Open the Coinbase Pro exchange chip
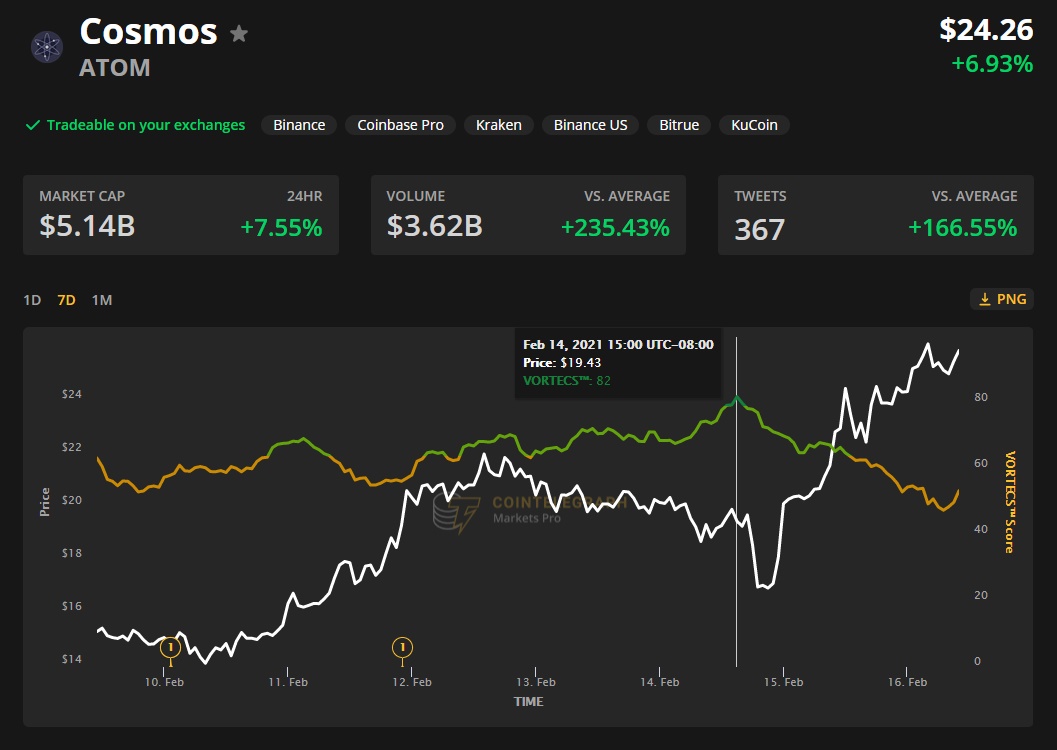 pyautogui.click(x=400, y=125)
